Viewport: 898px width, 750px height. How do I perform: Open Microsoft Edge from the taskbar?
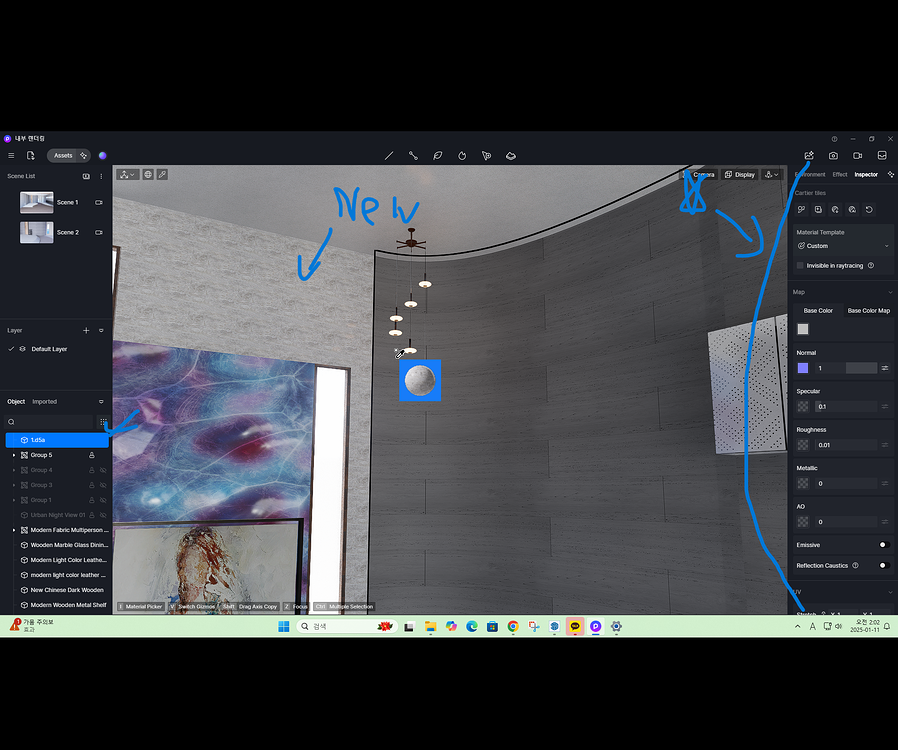(471, 625)
